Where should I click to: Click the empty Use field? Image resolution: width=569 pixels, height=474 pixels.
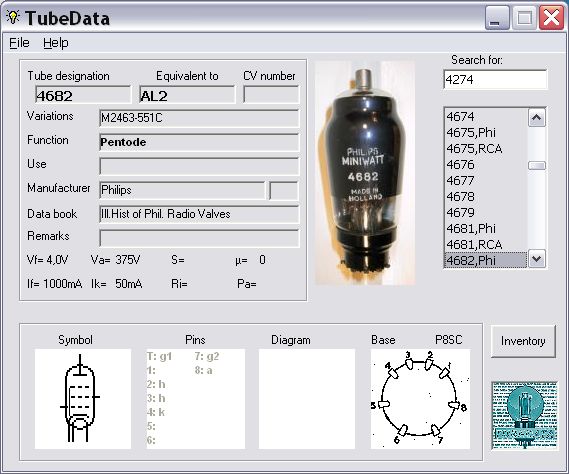tap(199, 166)
